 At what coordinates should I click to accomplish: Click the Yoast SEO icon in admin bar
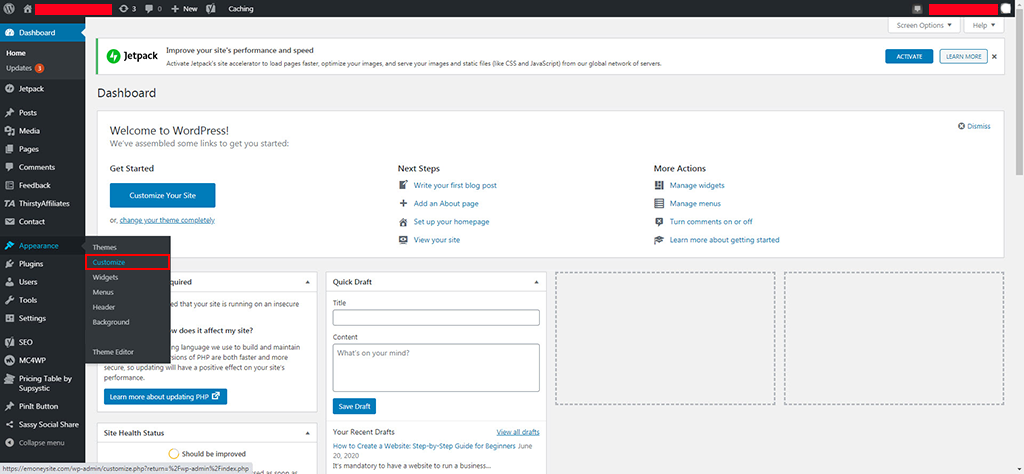point(212,9)
